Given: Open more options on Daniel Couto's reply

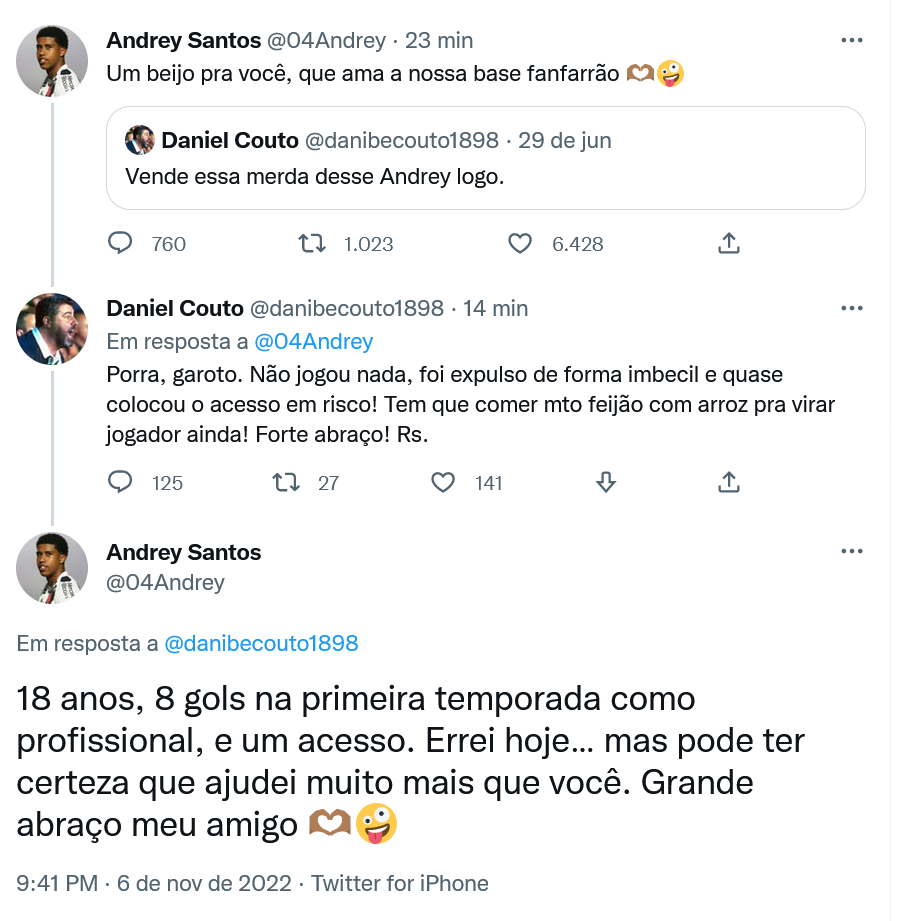Looking at the screenshot, I should pos(851,308).
